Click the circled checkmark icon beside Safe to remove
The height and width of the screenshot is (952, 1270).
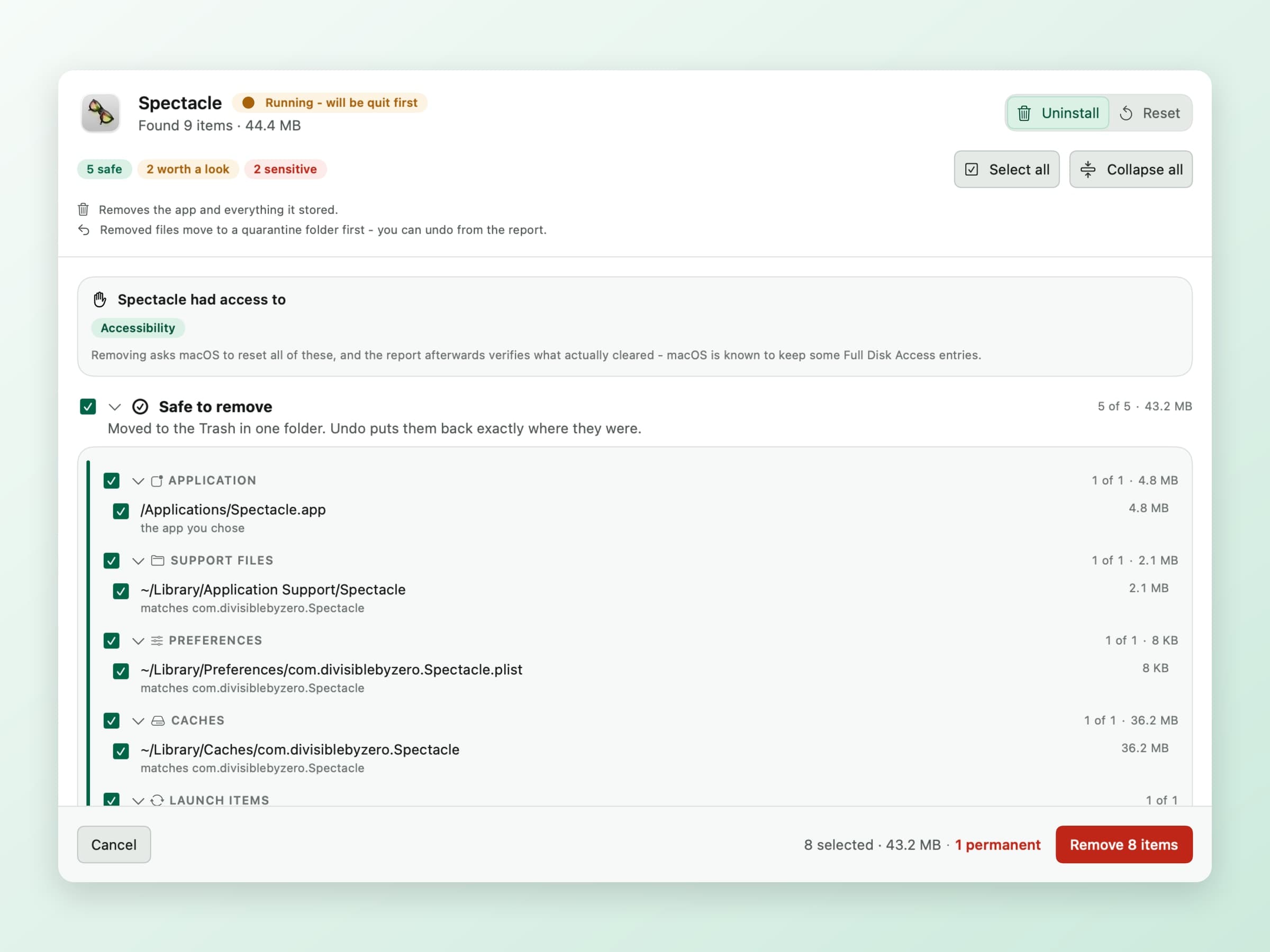click(140, 407)
